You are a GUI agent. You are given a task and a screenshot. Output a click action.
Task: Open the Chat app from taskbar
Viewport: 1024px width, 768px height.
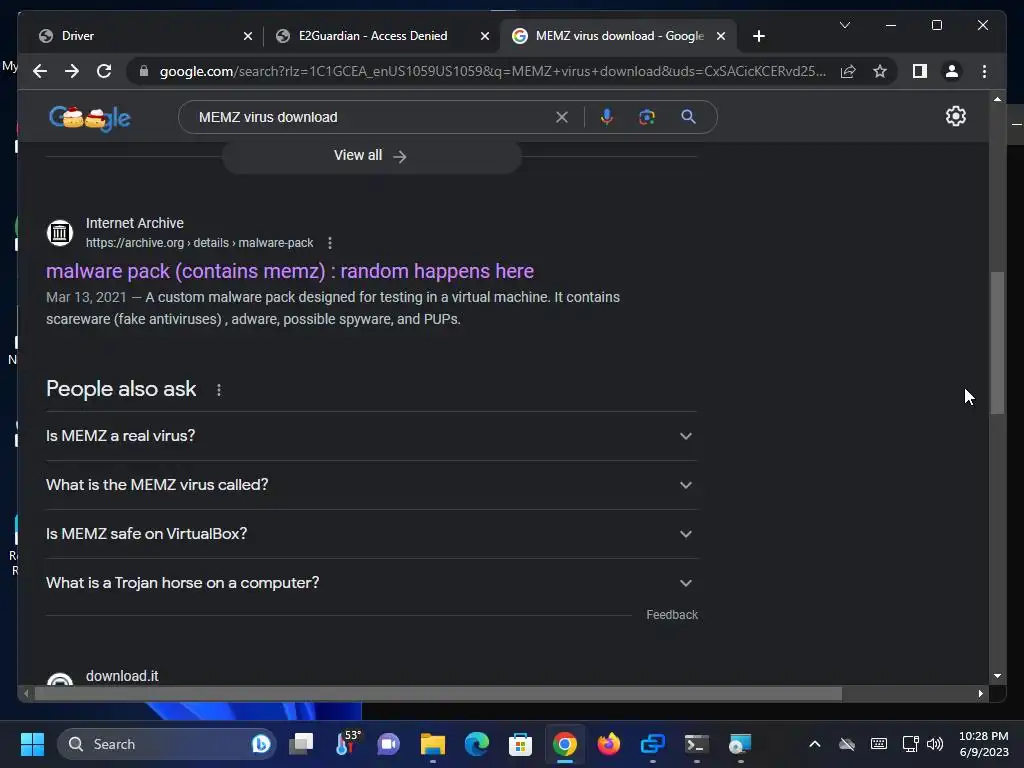pyautogui.click(x=389, y=744)
